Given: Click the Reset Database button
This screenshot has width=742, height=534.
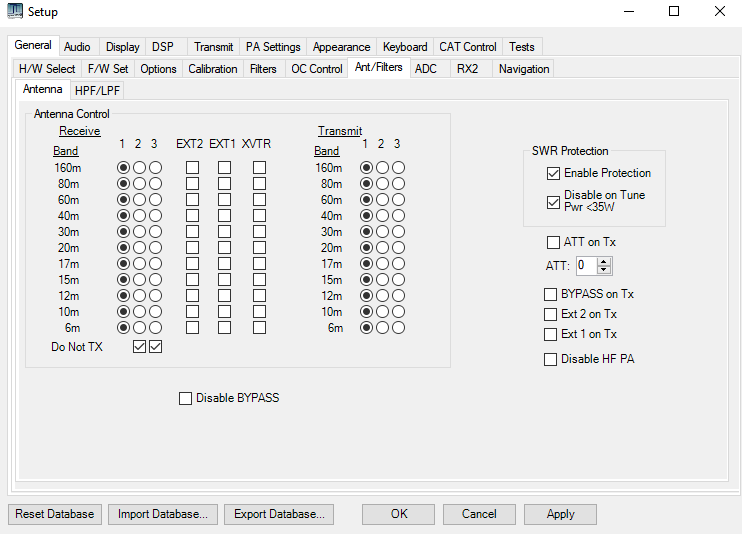Looking at the screenshot, I should 55,514.
